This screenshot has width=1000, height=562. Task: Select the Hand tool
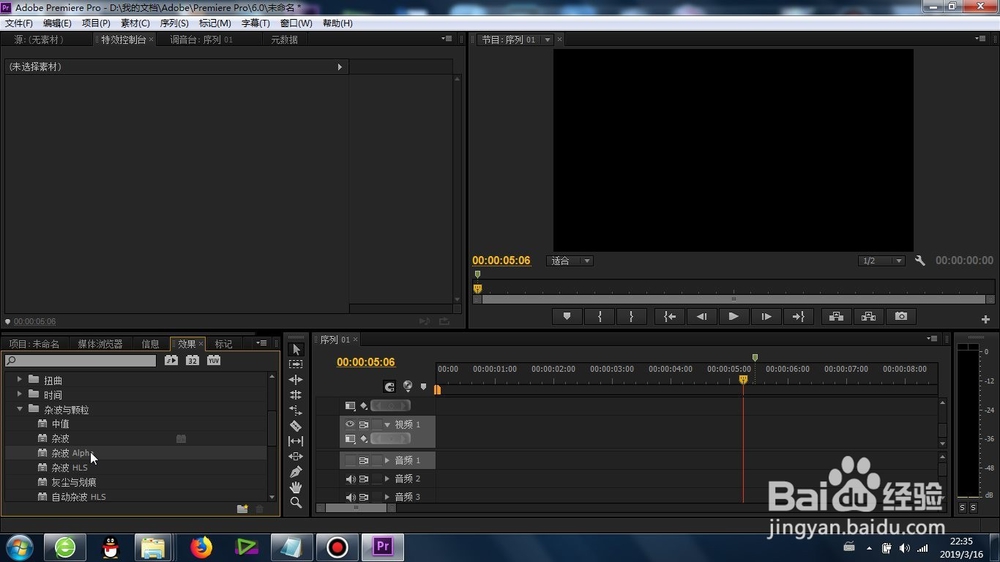pos(296,487)
